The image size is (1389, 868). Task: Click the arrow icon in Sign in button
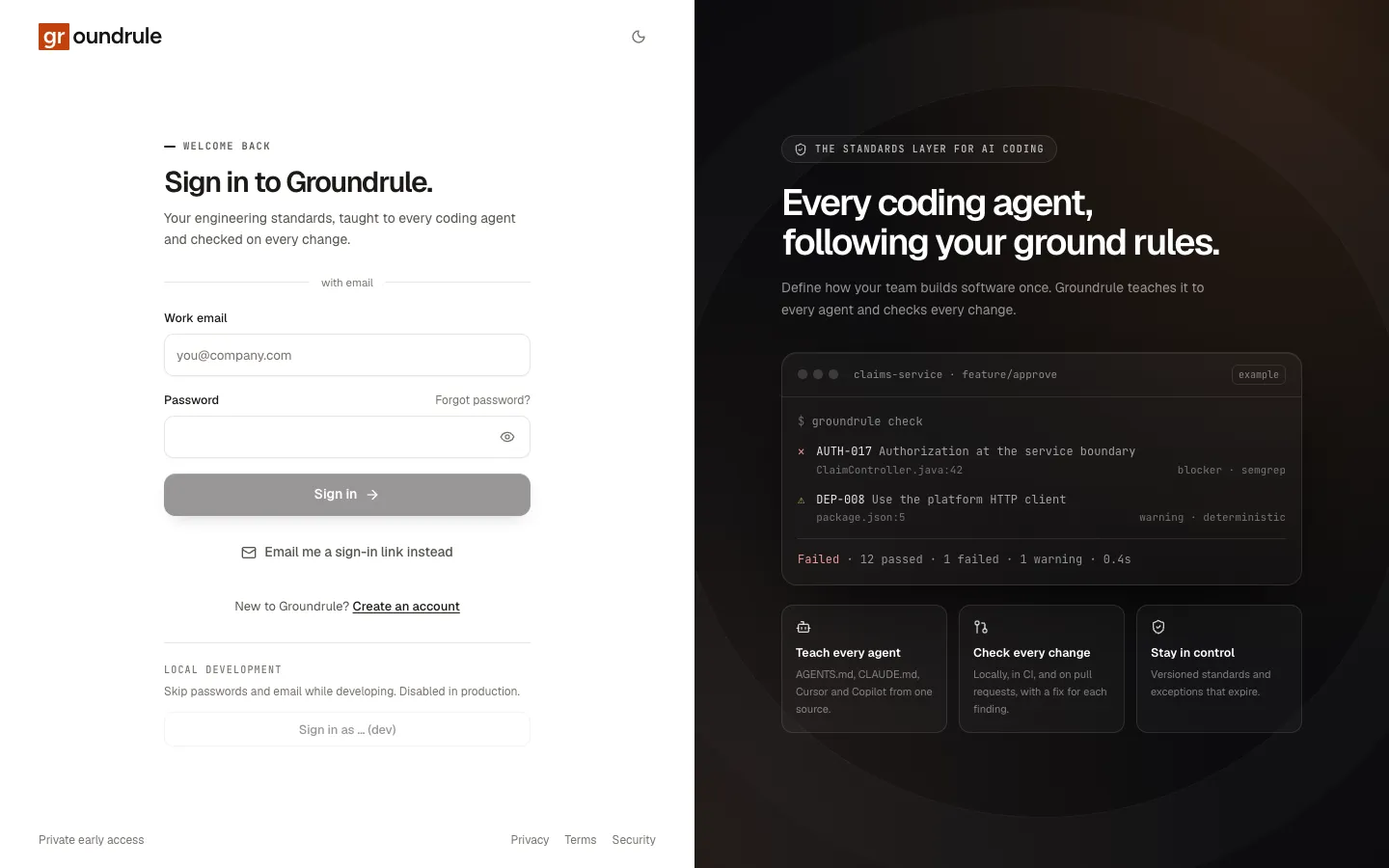point(372,495)
